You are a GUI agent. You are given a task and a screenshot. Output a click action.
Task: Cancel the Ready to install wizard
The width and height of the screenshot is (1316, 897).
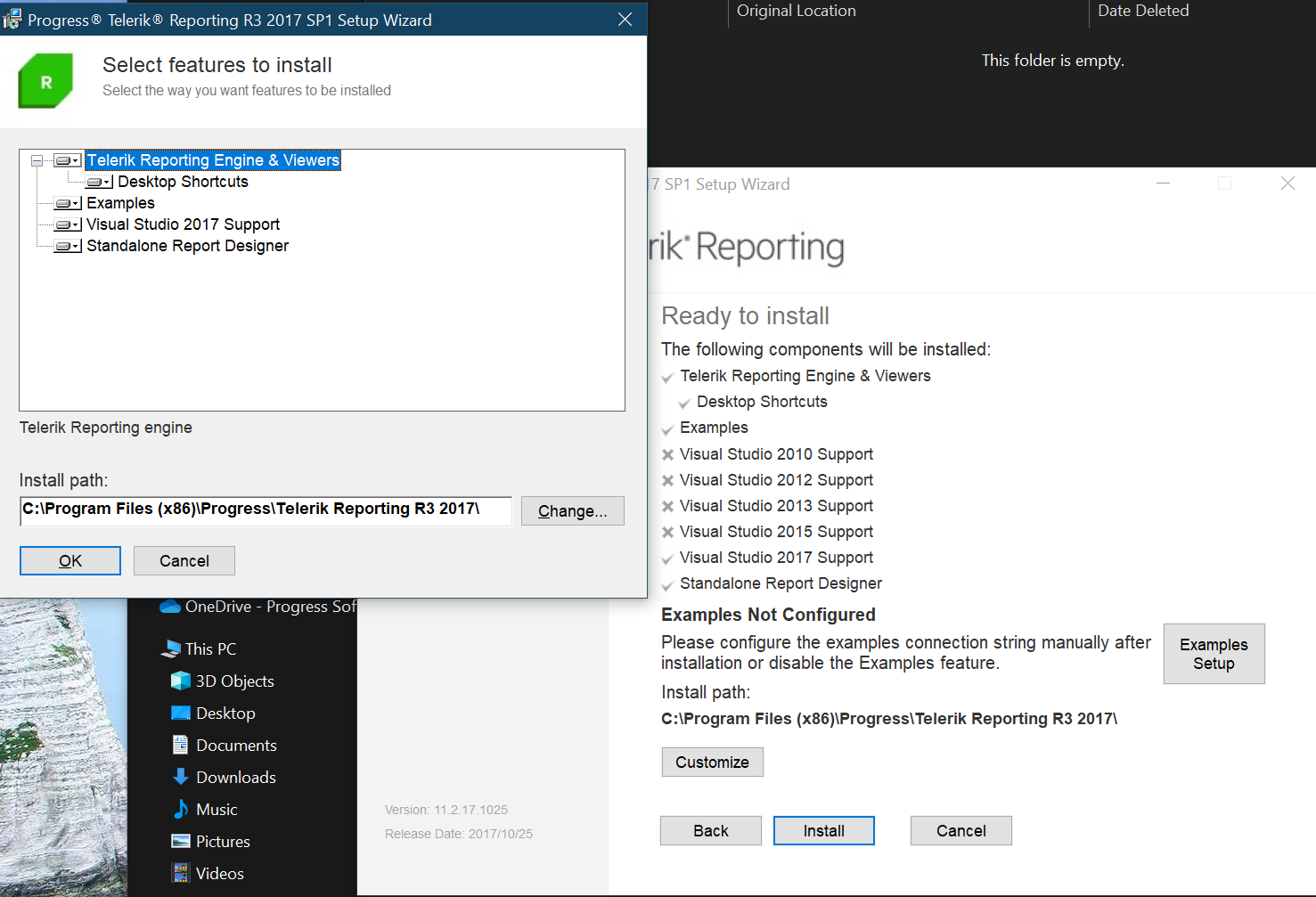(x=961, y=830)
